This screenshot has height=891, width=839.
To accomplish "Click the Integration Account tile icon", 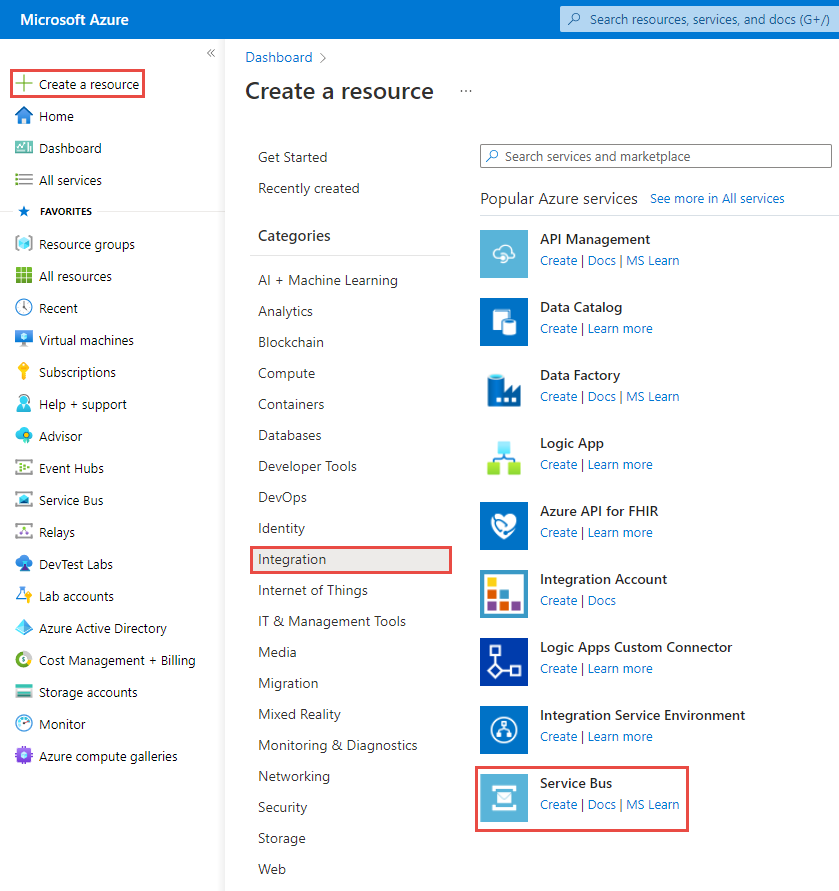I will click(x=504, y=594).
